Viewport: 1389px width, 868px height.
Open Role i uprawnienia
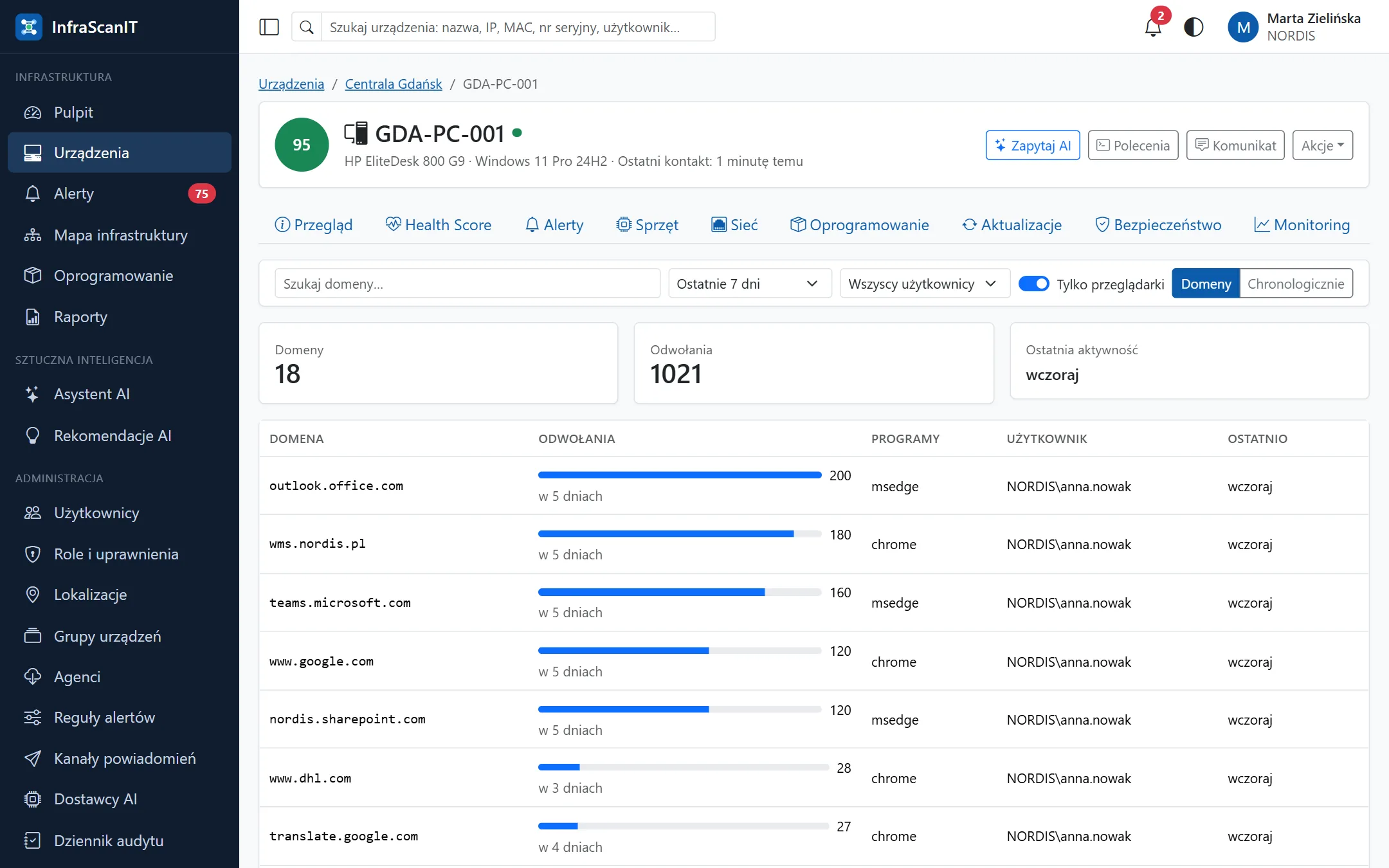point(120,554)
